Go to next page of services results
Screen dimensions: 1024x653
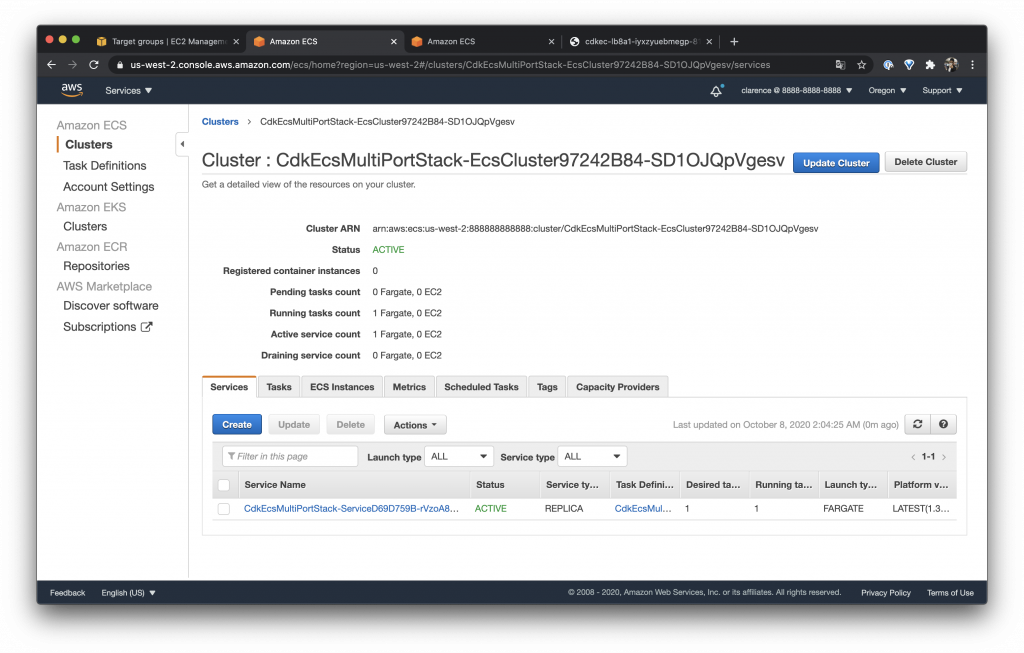(944, 457)
